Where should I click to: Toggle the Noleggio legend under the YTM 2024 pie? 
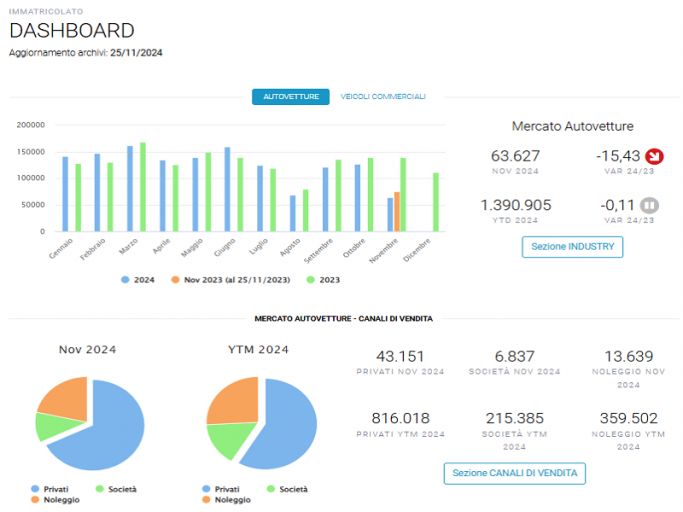tap(226, 500)
